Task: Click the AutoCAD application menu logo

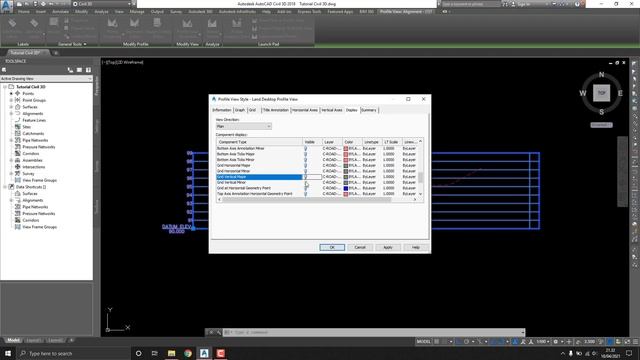Action: coord(6,6)
